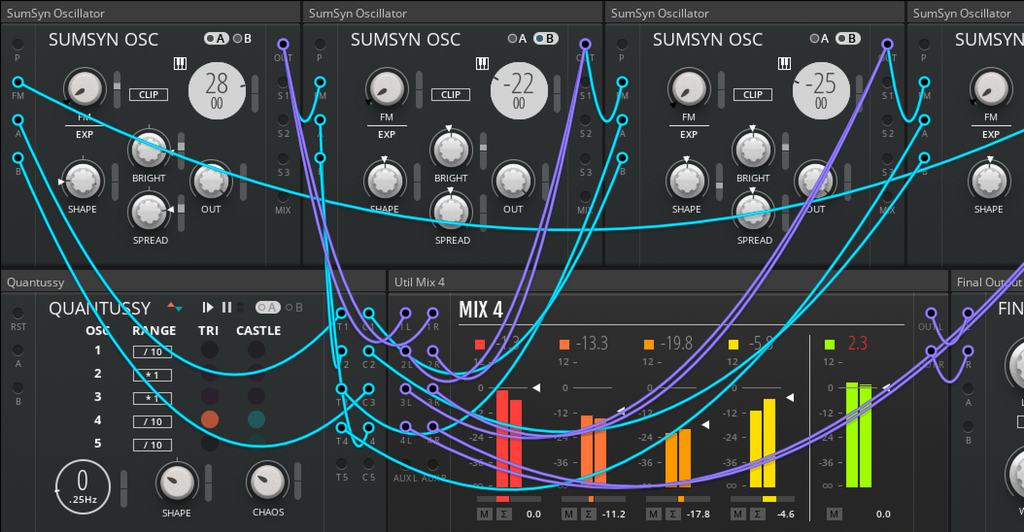This screenshot has height=532, width=1024.
Task: Click the C1 output port on Quantussy
Action: (x=368, y=314)
